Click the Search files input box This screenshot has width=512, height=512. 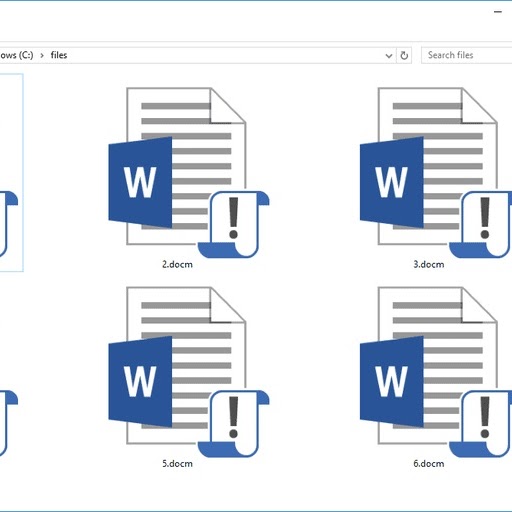[x=467, y=55]
